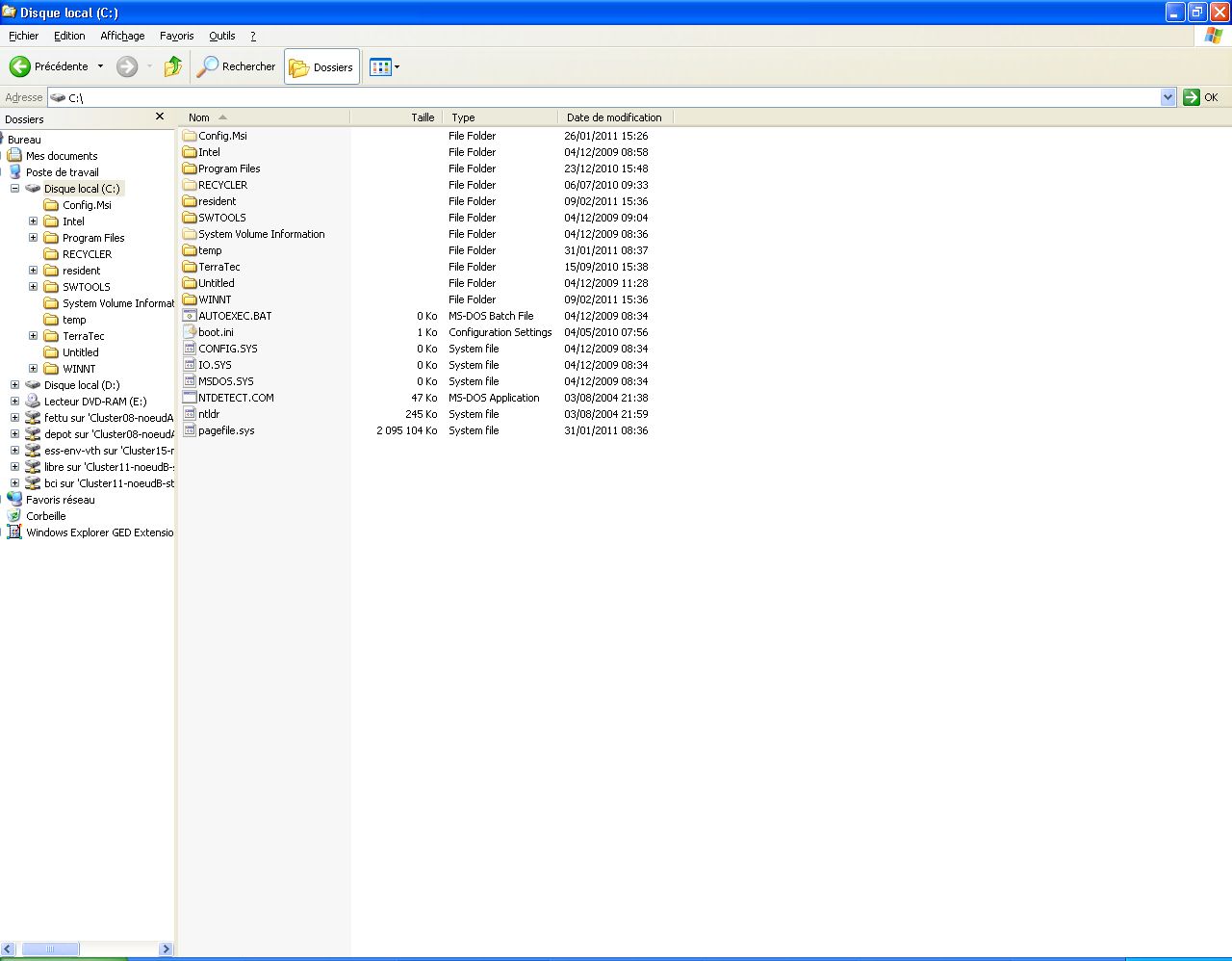Viewport: 1232px width, 961px height.
Task: Open the address bar dropdown list
Action: click(x=1168, y=97)
